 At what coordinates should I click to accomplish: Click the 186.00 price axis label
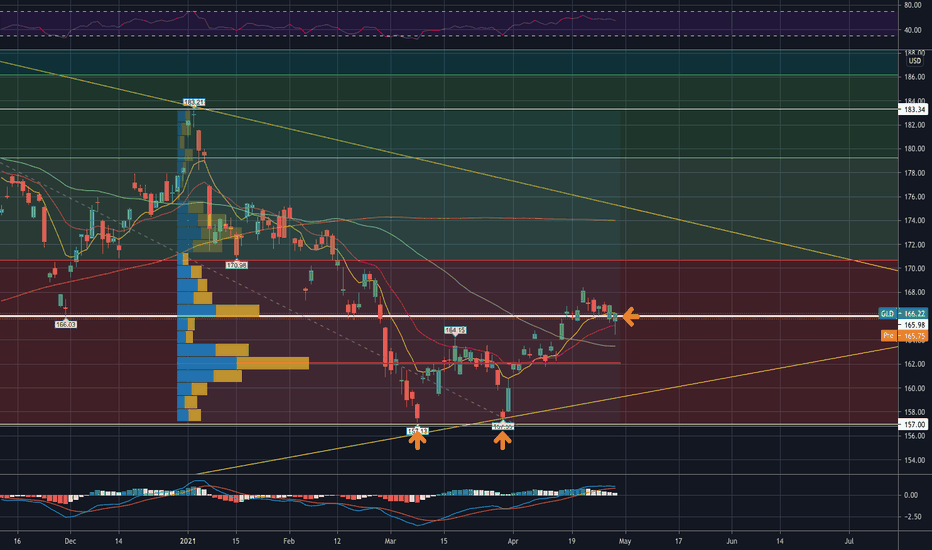[914, 77]
